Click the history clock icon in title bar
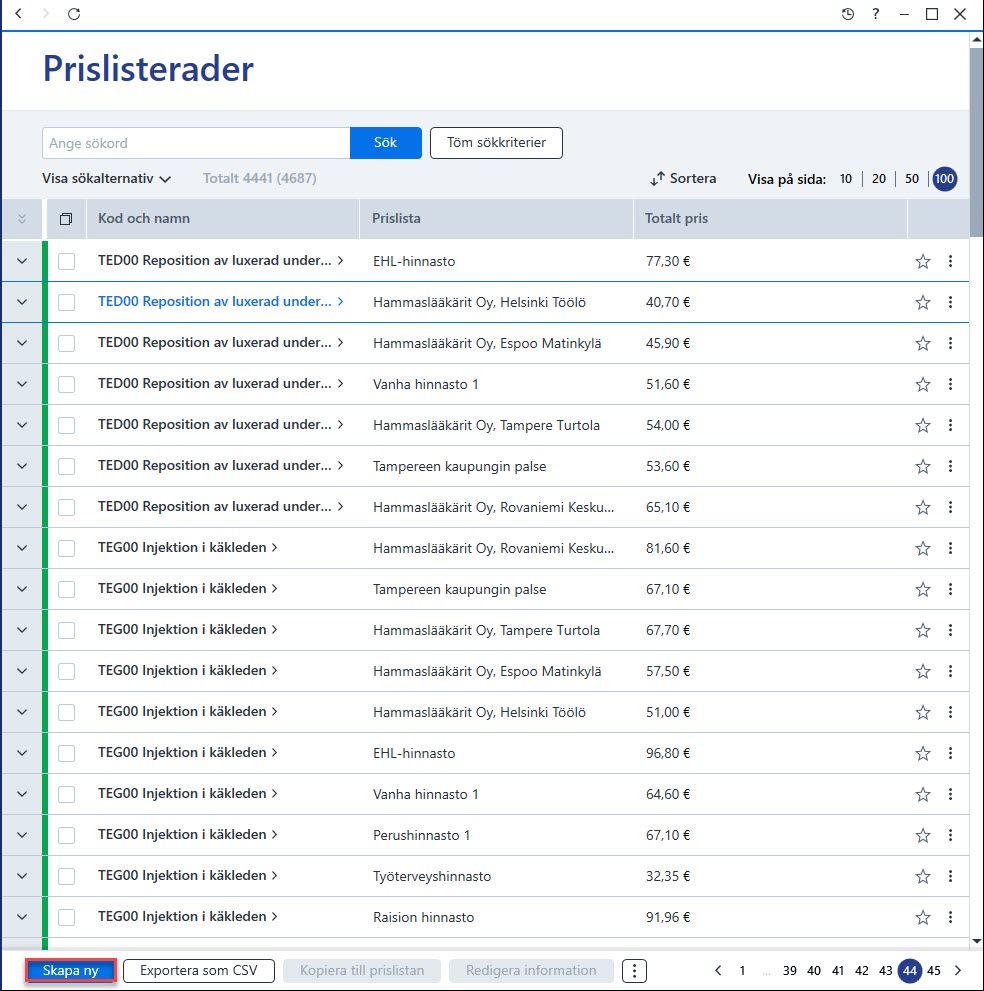The height and width of the screenshot is (991, 984). pos(847,14)
